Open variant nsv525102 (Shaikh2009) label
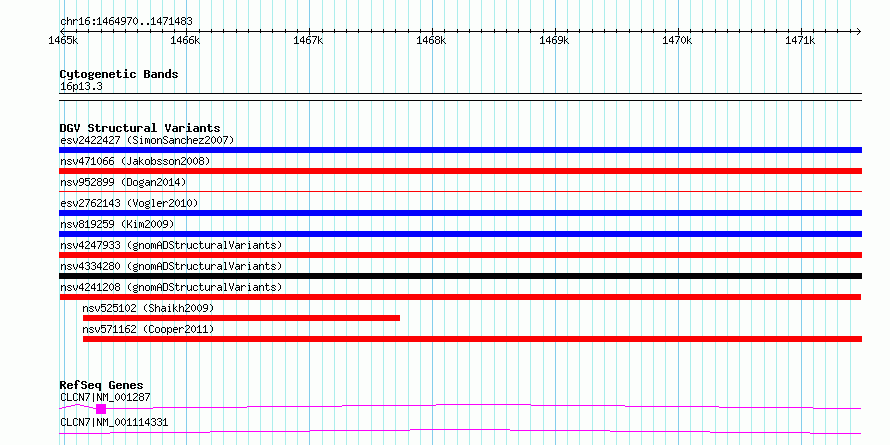 pos(148,308)
